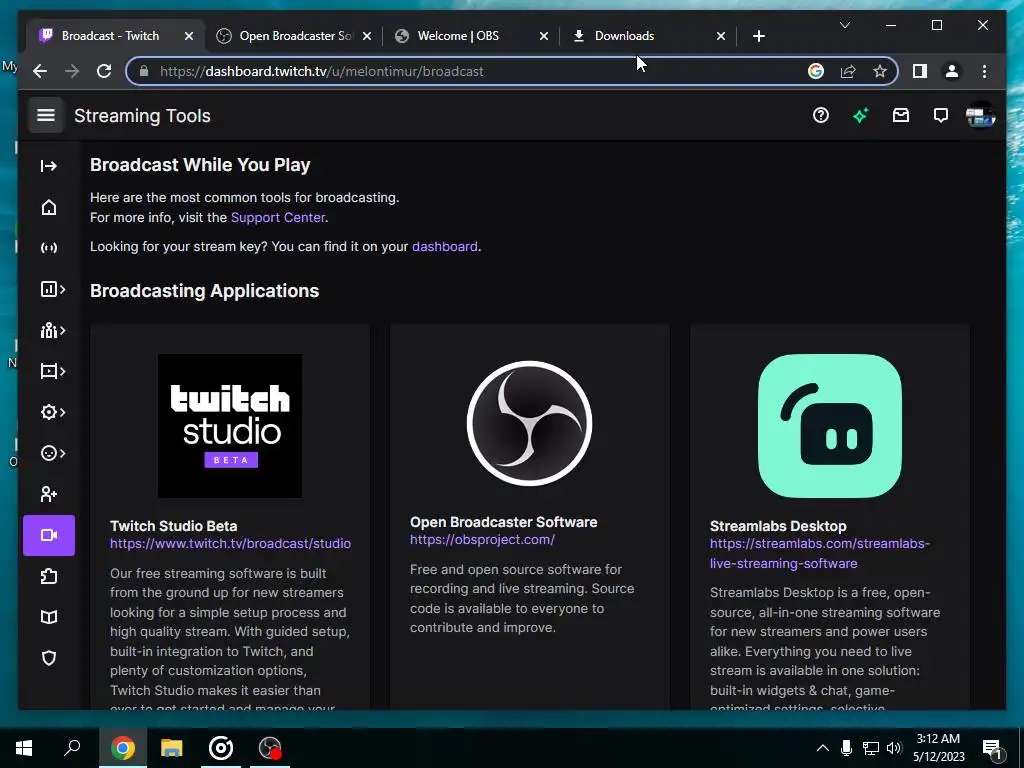Screen dimensions: 1024x768
Task: Expand the Content video icon in sidebar
Action: [x=52, y=372]
